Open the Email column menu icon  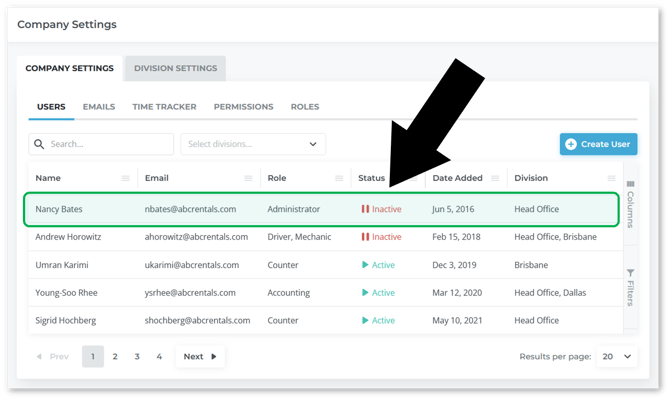[248, 178]
